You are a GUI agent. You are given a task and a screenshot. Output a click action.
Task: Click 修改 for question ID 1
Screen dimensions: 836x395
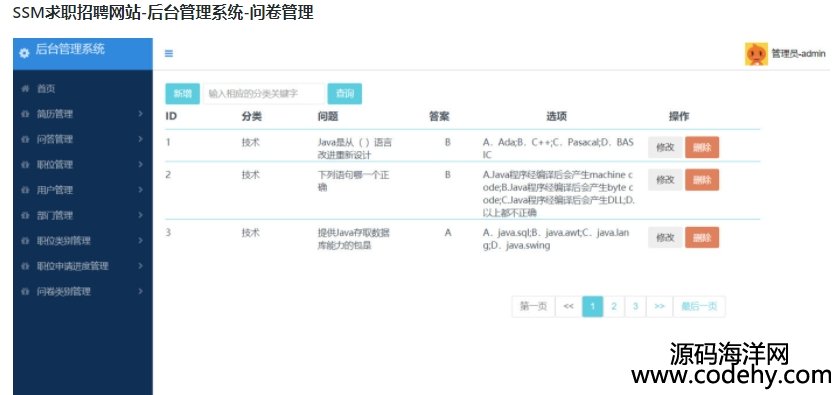coord(665,148)
